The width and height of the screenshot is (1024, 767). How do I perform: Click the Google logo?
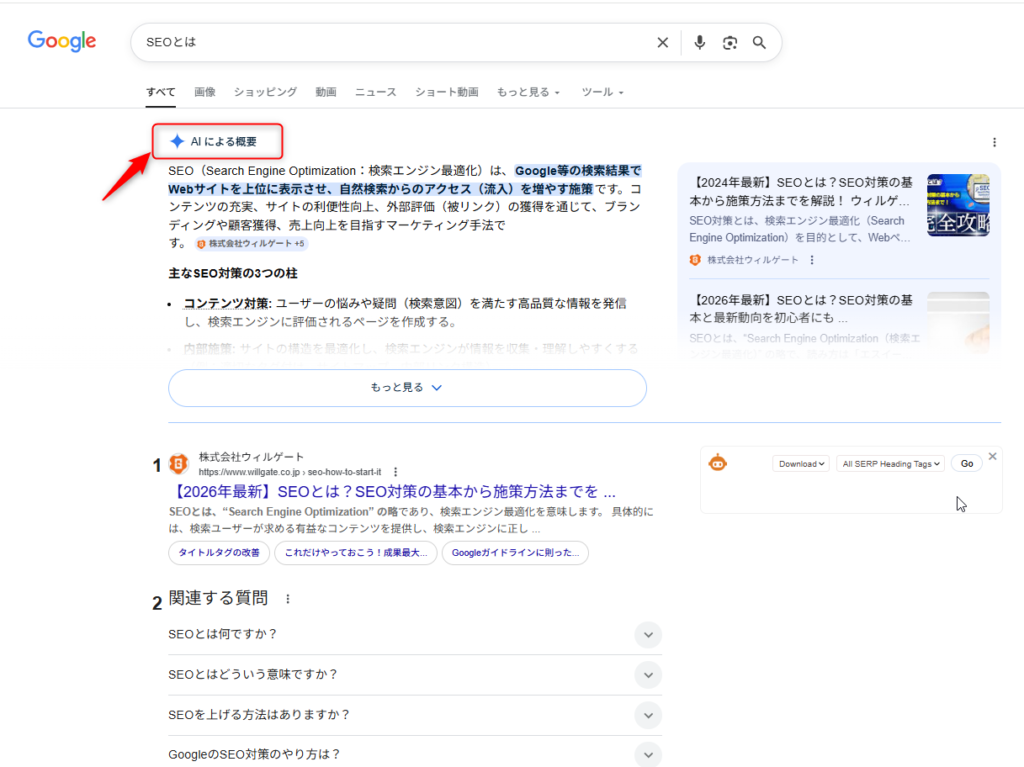pos(62,41)
